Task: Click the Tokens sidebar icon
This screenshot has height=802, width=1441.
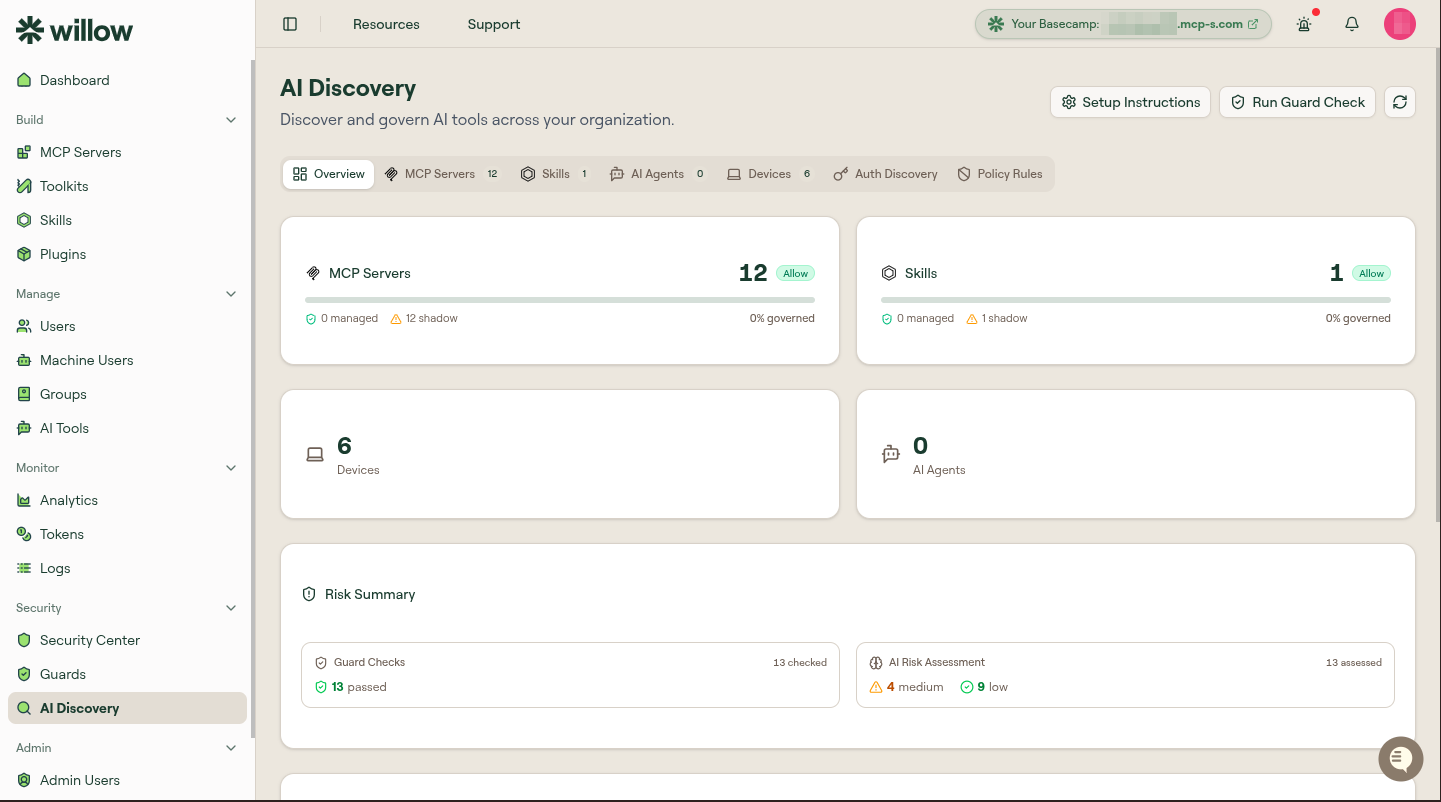Action: [24, 534]
